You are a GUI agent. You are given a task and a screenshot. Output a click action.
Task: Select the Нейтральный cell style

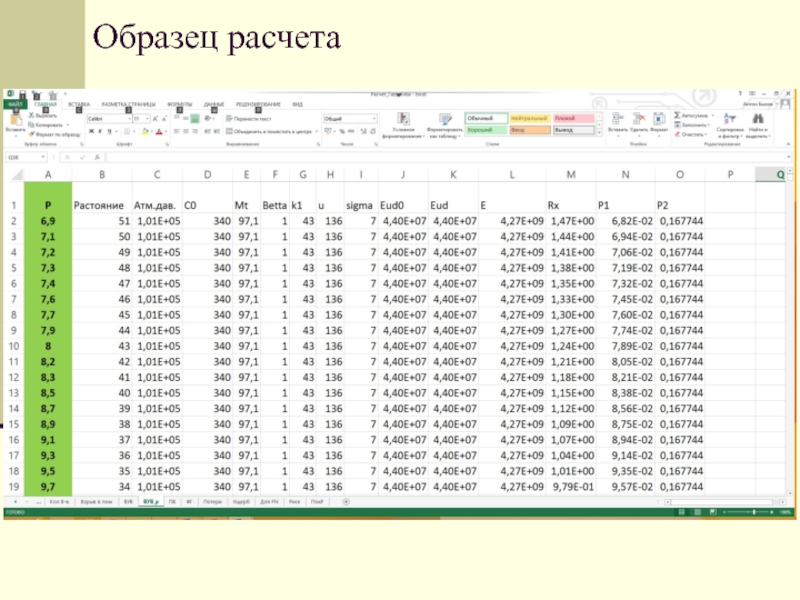530,118
